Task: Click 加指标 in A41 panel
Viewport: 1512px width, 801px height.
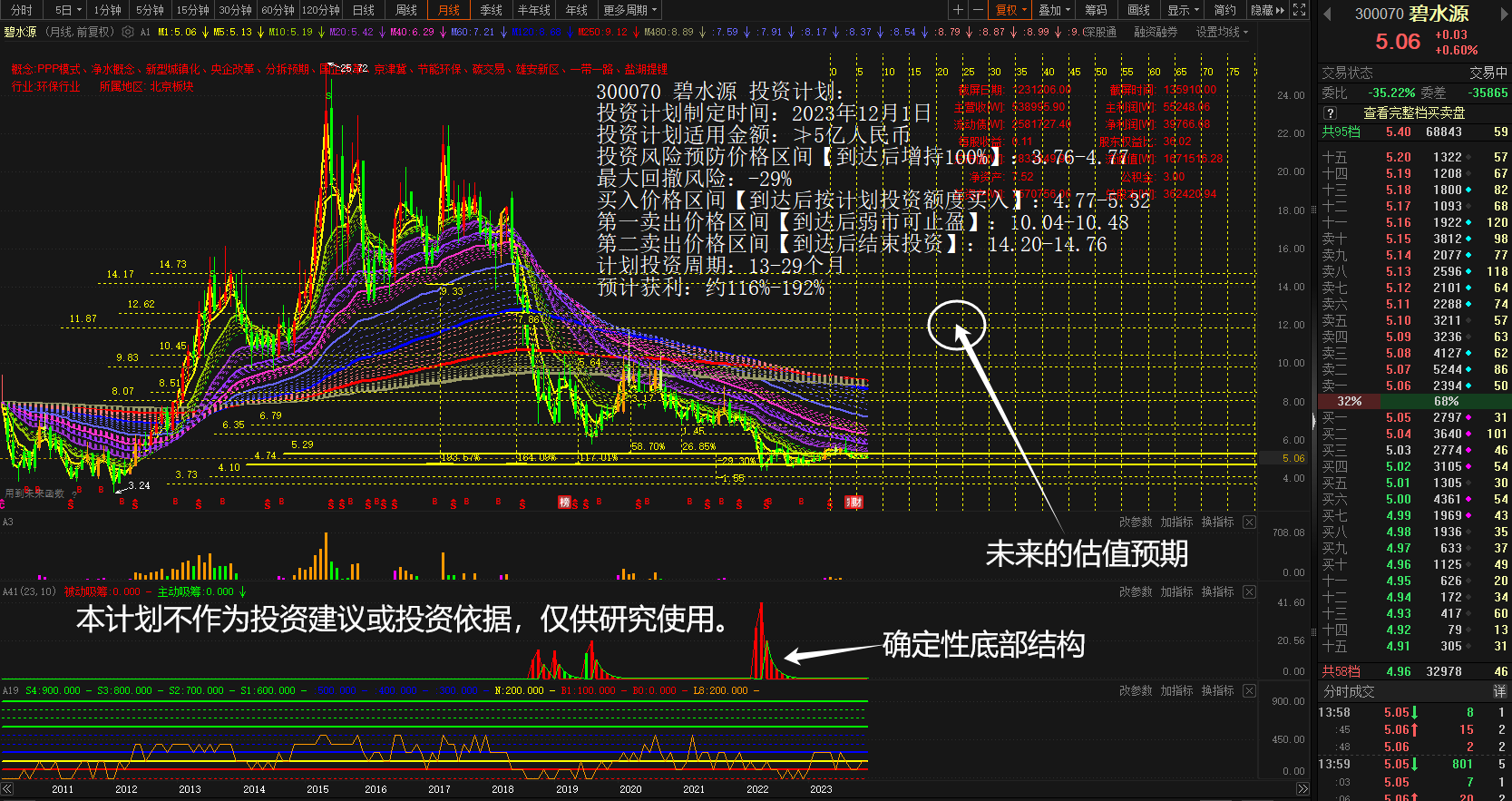Action: click(1176, 591)
